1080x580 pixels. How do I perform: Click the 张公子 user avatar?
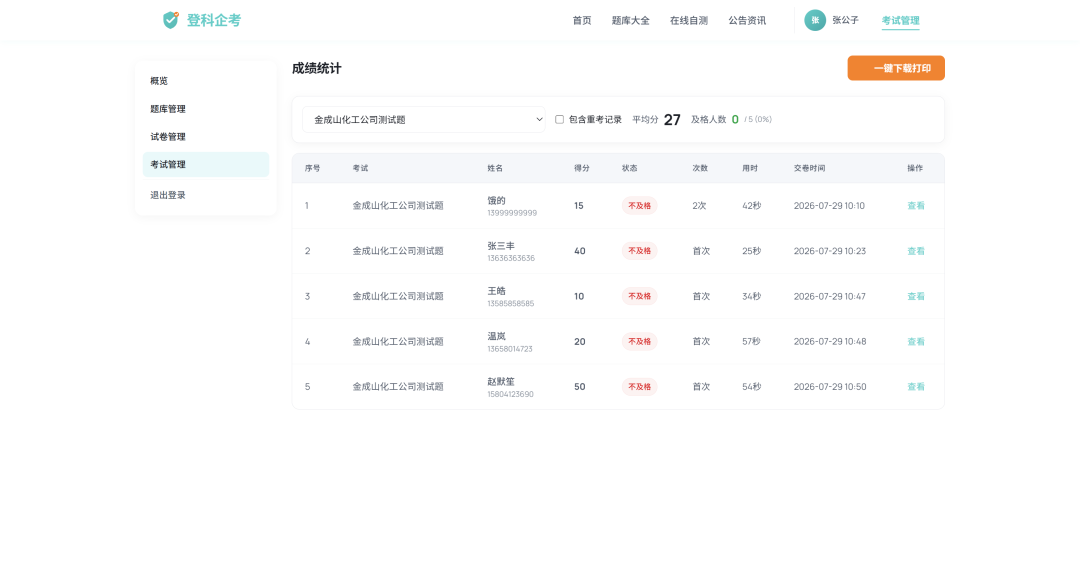815,20
